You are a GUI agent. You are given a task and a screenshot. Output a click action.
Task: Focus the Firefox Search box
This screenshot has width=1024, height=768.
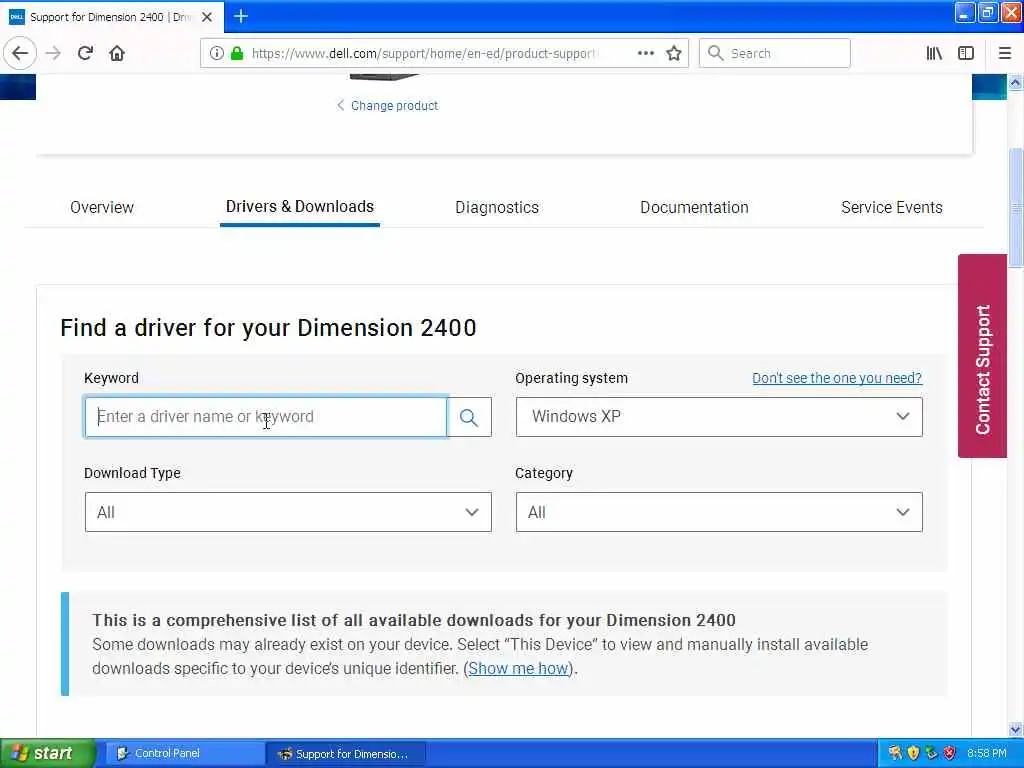(x=775, y=53)
